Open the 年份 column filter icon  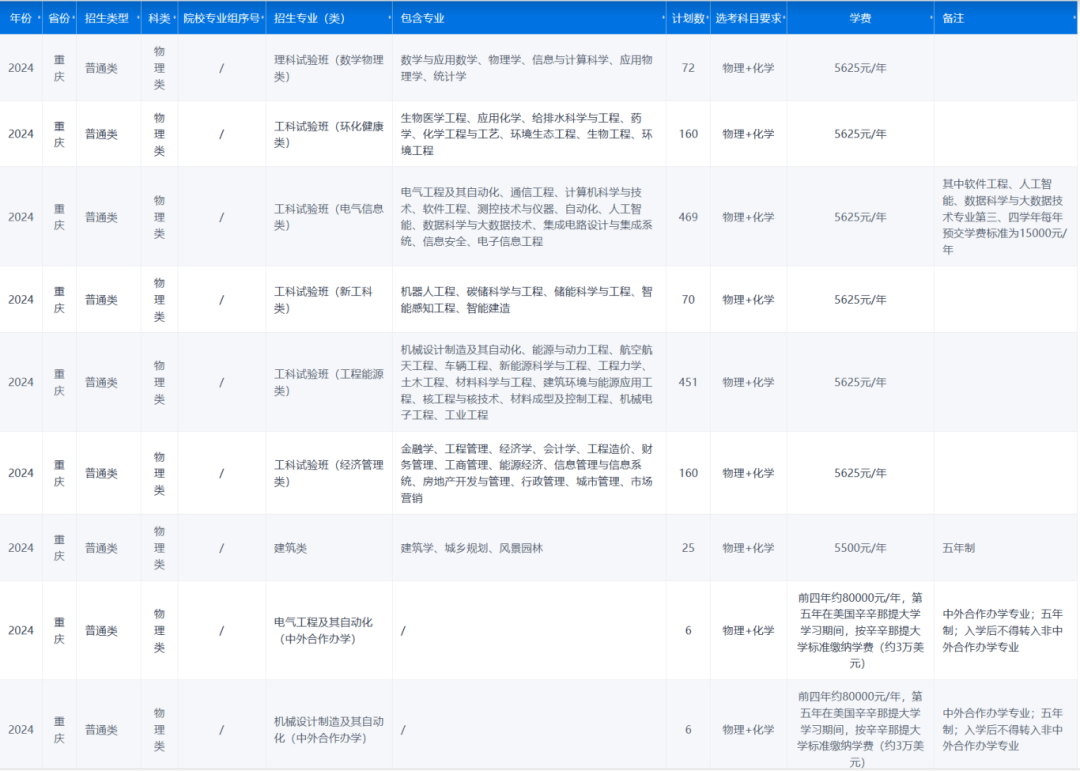point(37,16)
